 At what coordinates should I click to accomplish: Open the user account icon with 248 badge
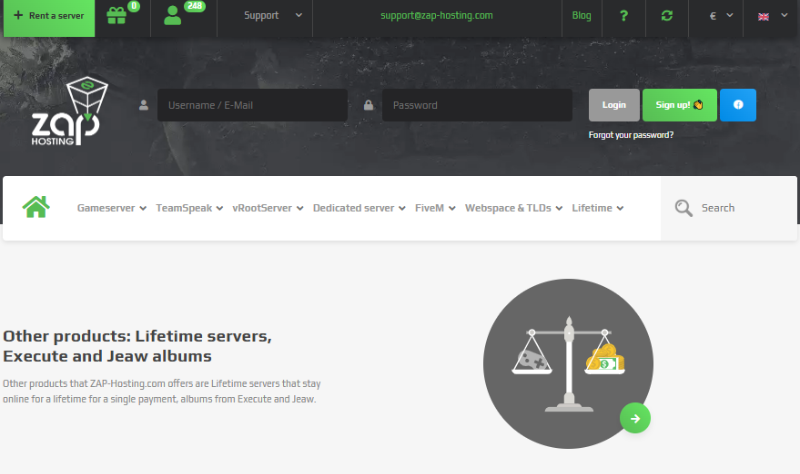[172, 15]
